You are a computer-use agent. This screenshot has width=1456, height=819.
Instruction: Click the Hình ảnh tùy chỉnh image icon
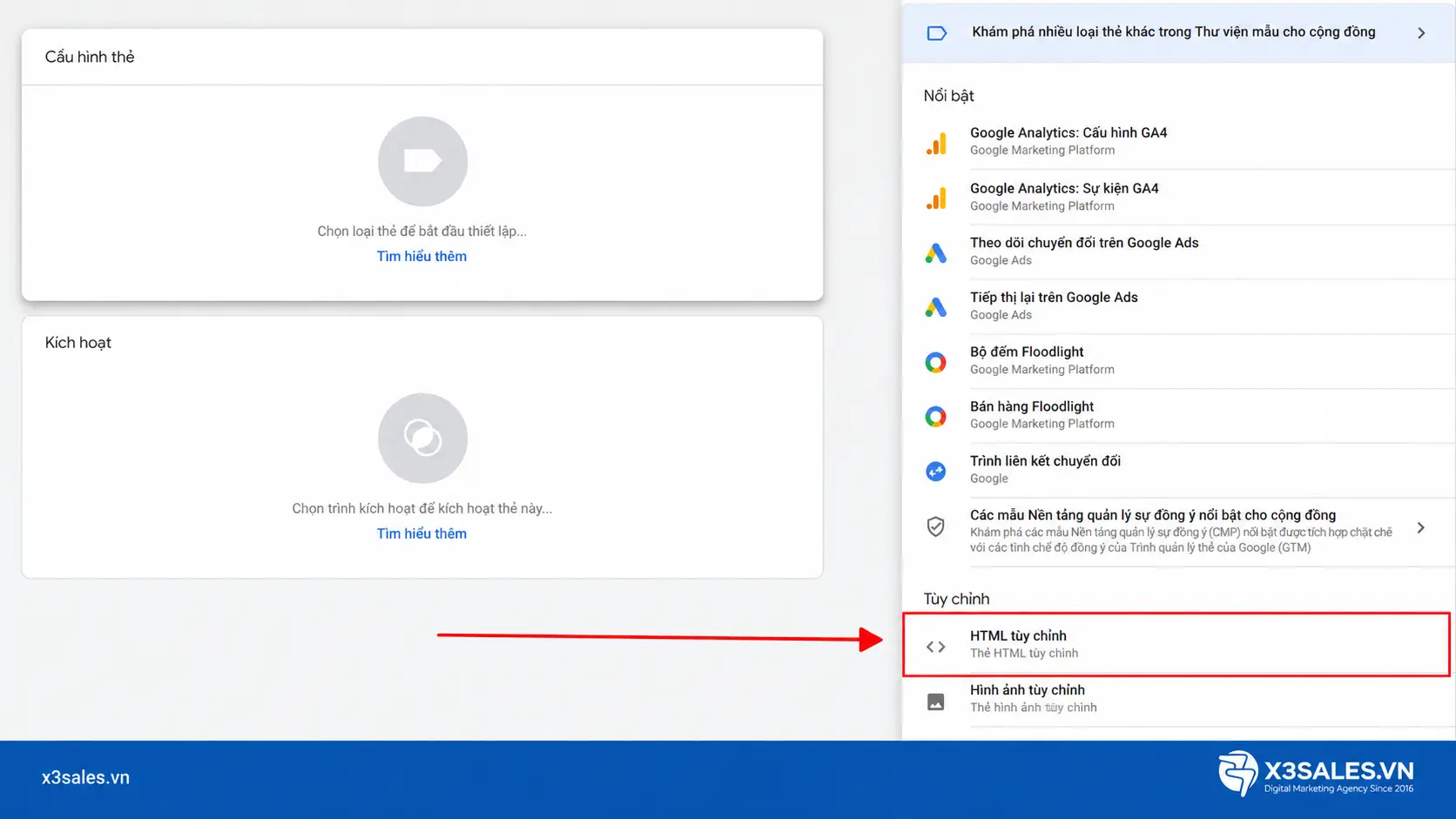click(x=936, y=702)
